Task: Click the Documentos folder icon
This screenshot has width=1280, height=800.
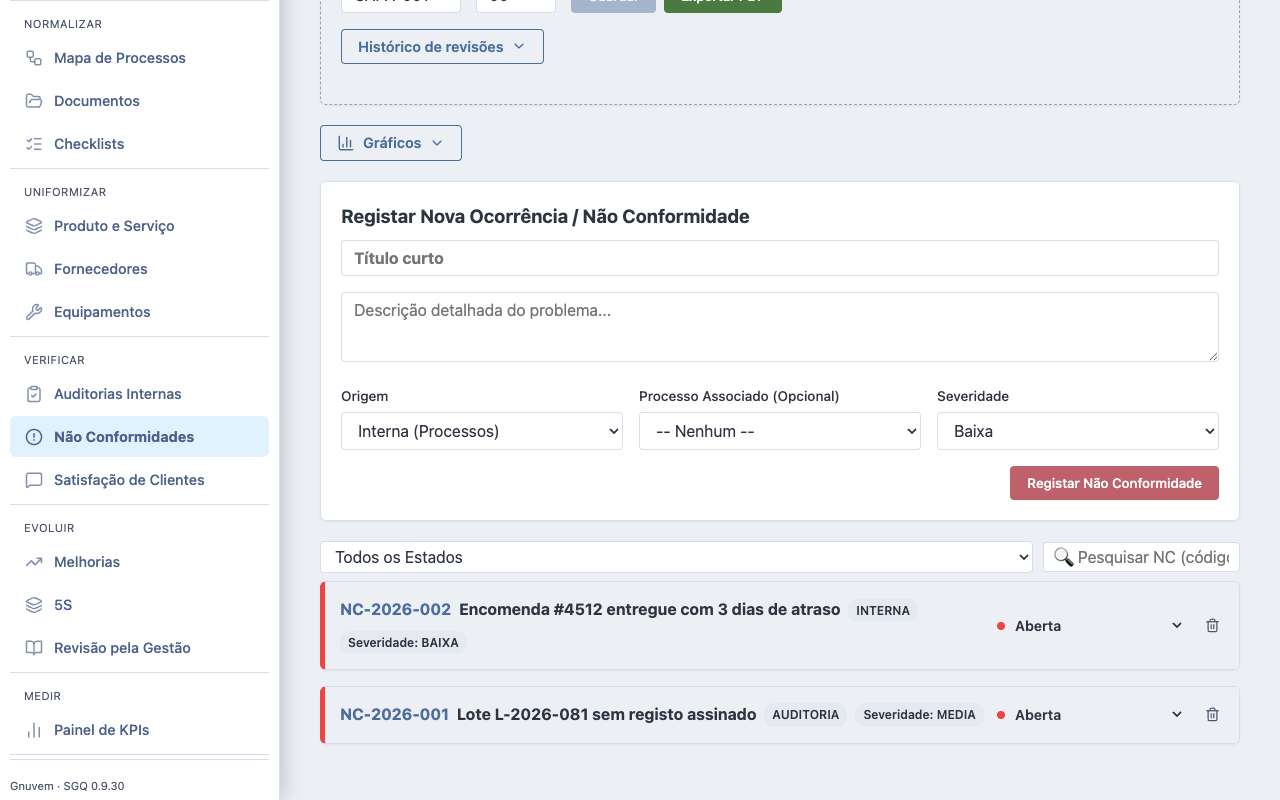Action: tap(34, 101)
